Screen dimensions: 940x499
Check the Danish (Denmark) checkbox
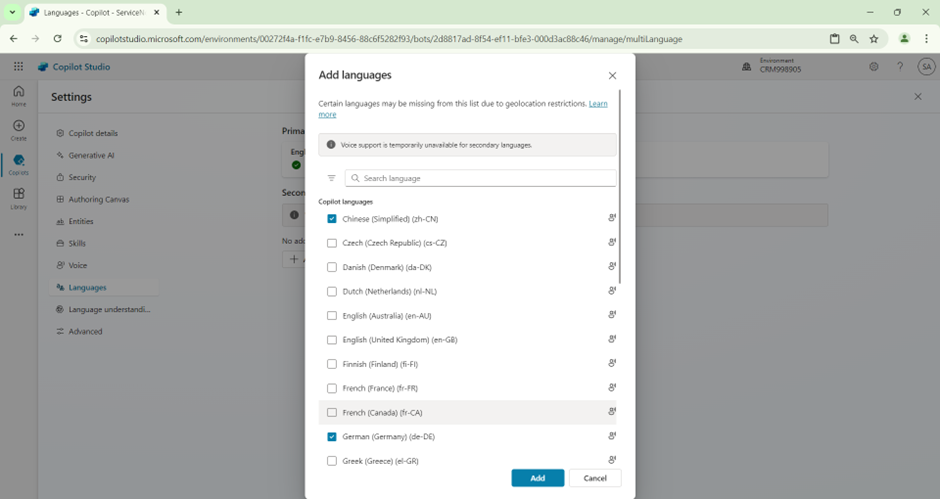(x=332, y=267)
